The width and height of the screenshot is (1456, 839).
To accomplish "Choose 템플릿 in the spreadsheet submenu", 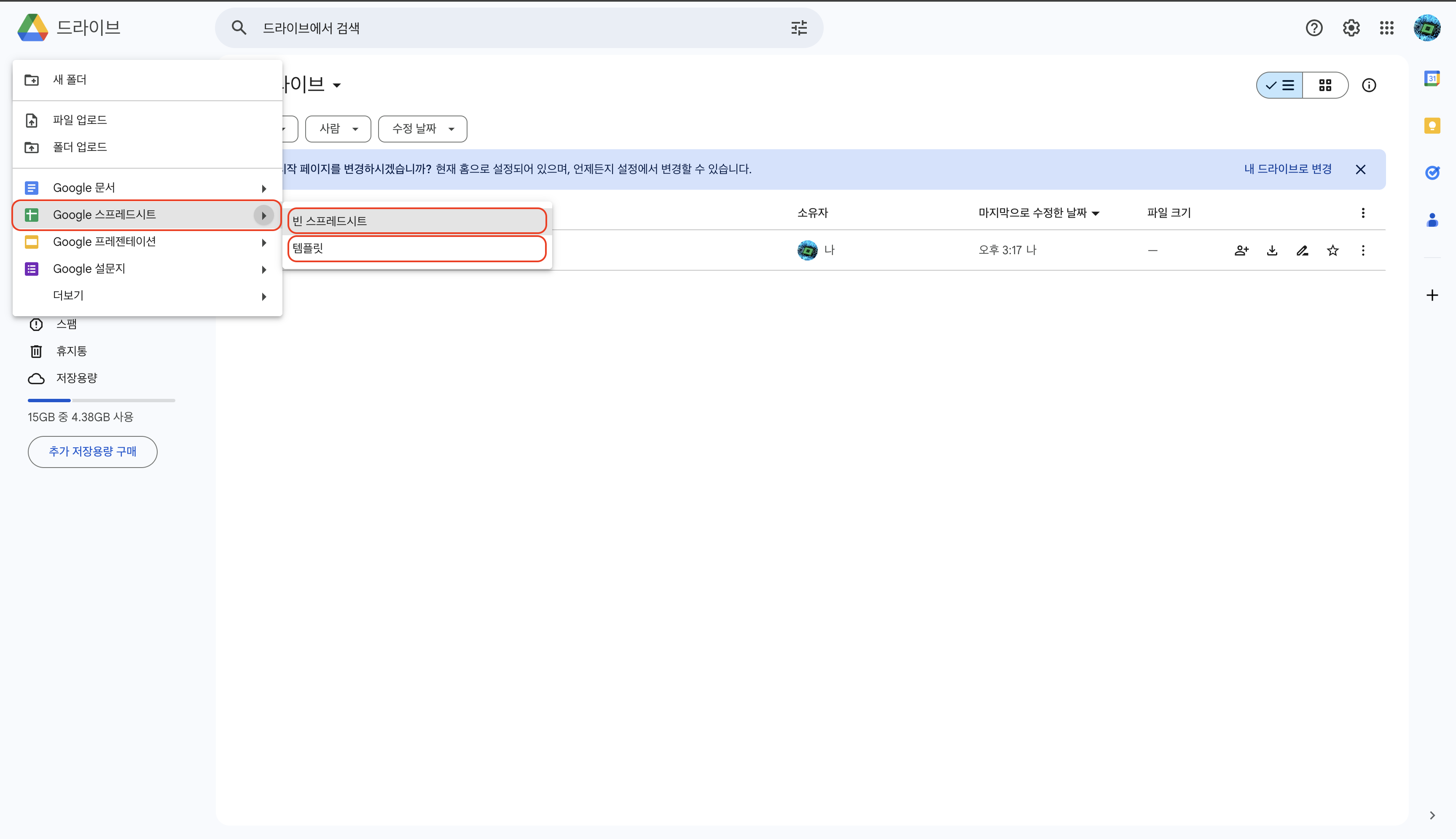I will pos(416,248).
